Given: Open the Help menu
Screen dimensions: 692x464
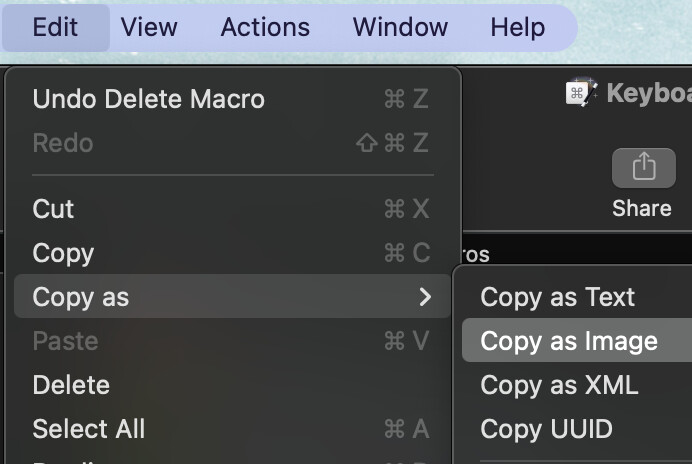Looking at the screenshot, I should pyautogui.click(x=518, y=27).
